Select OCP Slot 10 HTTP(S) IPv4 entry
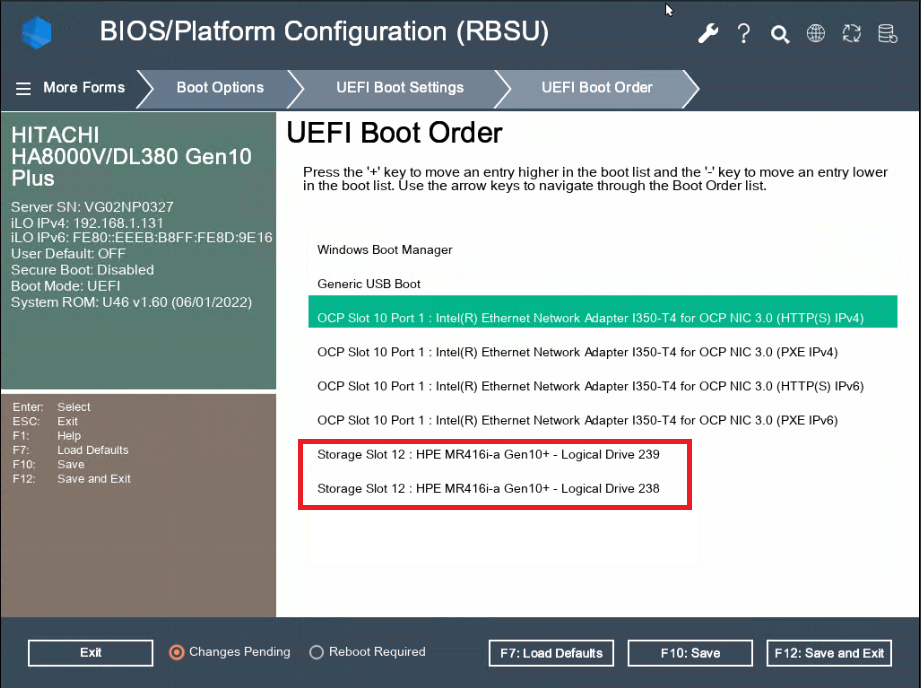This screenshot has height=688, width=921. click(x=603, y=311)
